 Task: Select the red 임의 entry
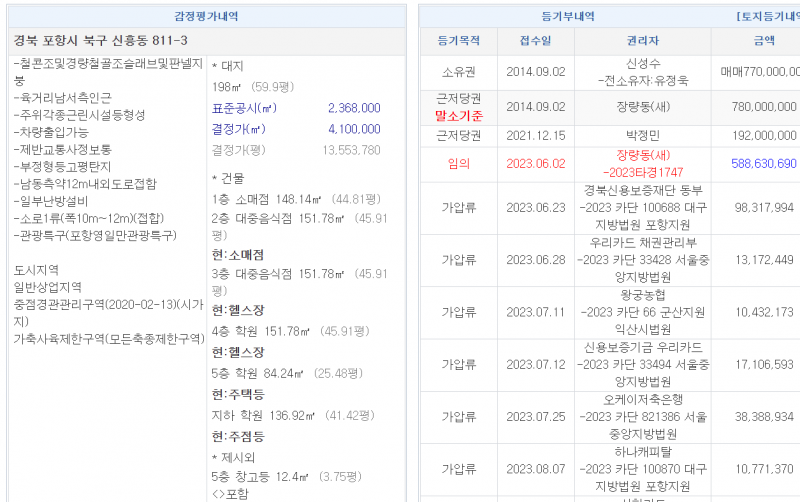(x=459, y=163)
